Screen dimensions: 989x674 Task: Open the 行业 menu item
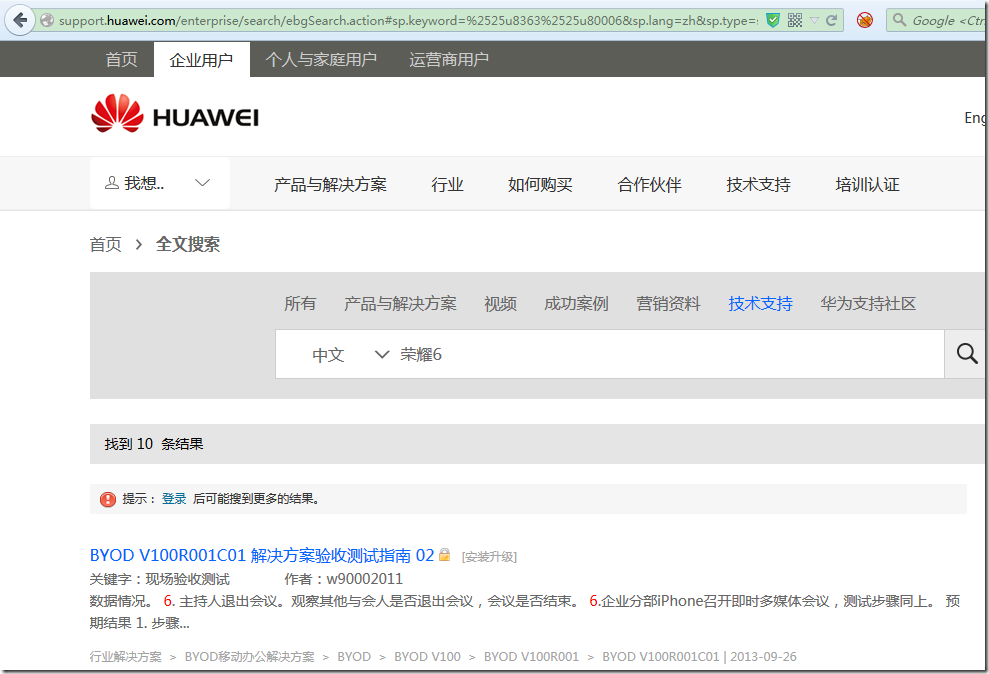coord(447,185)
